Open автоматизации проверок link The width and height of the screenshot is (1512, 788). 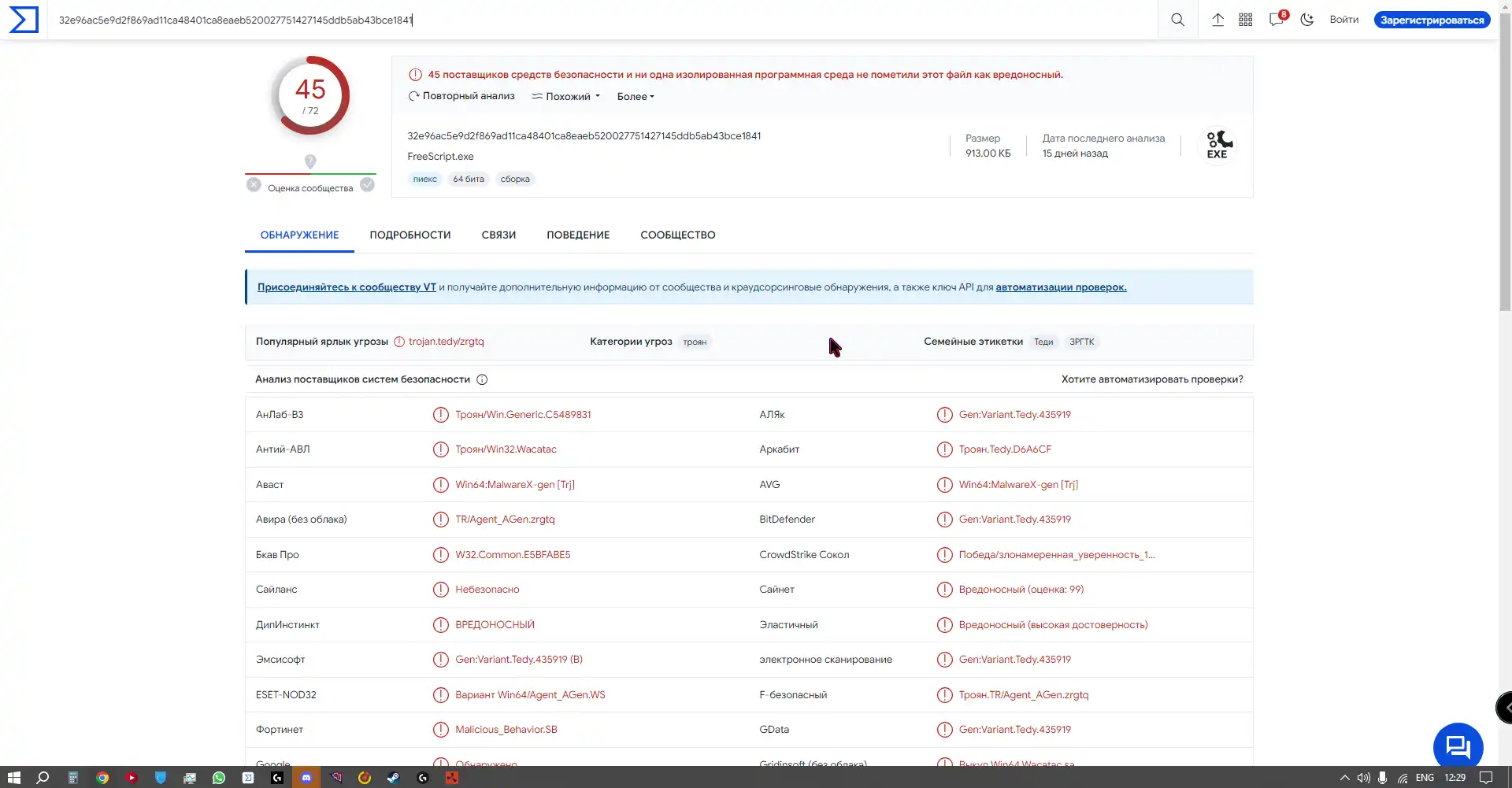click(1061, 287)
